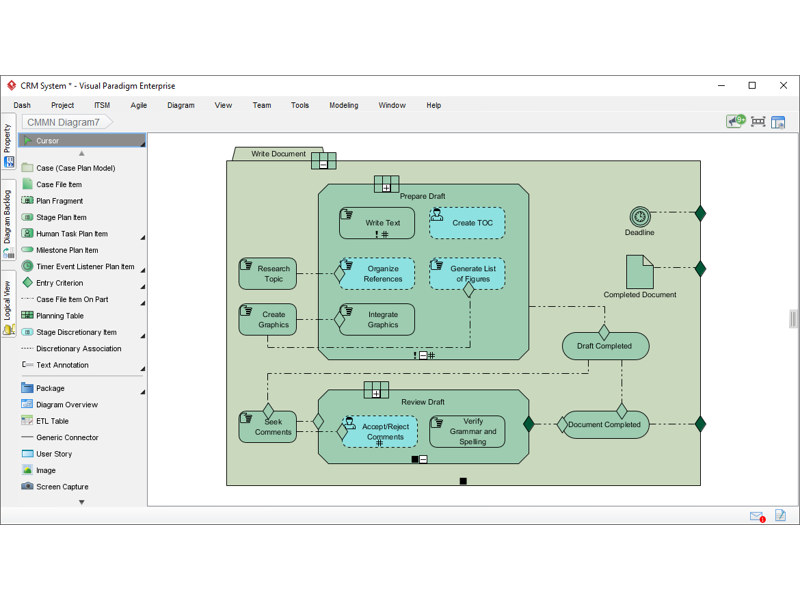
Task: Select the Deadline timer event
Action: (640, 216)
